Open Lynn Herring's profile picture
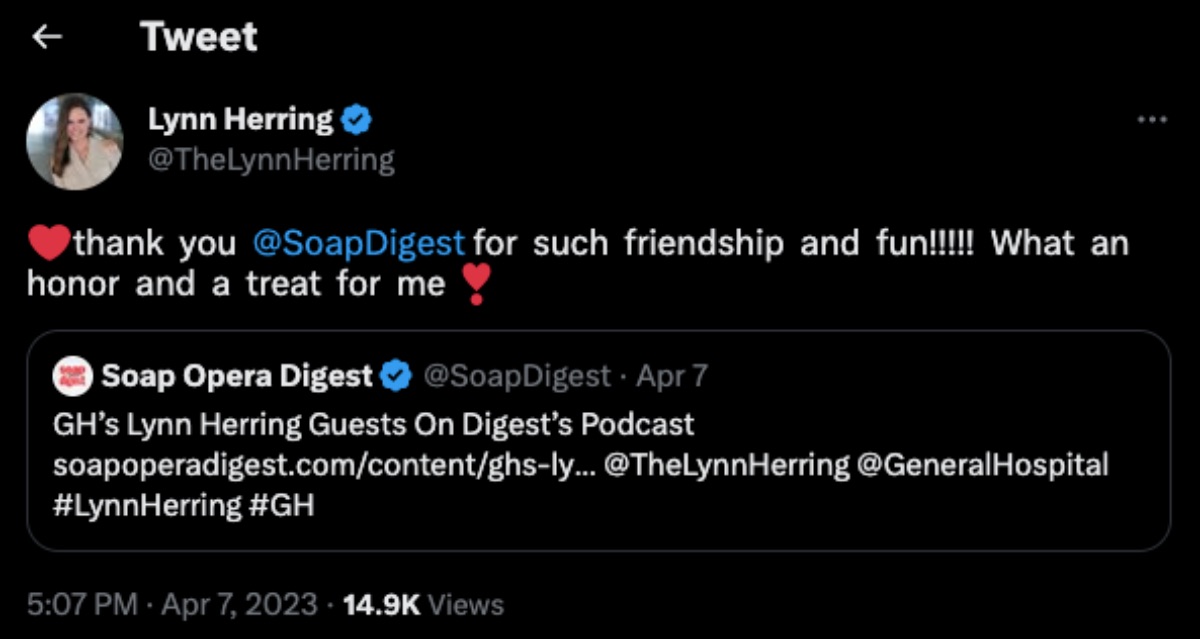Screen dimensions: 1200x639 74,141
